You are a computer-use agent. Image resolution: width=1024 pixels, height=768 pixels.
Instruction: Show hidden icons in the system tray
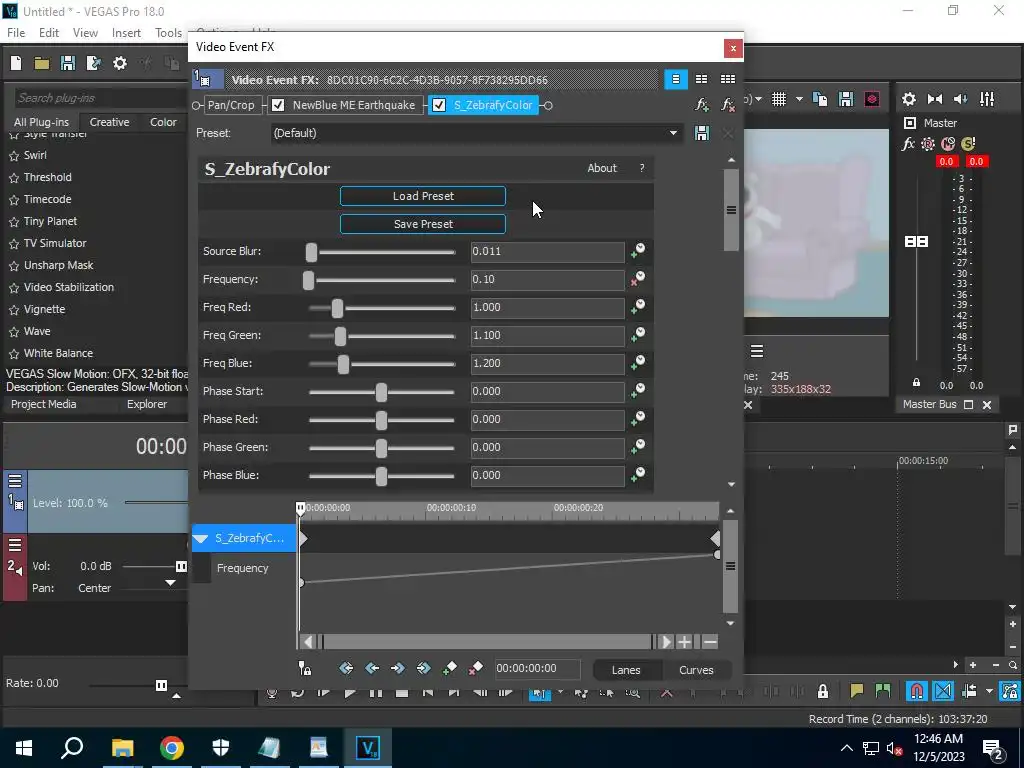(x=846, y=748)
